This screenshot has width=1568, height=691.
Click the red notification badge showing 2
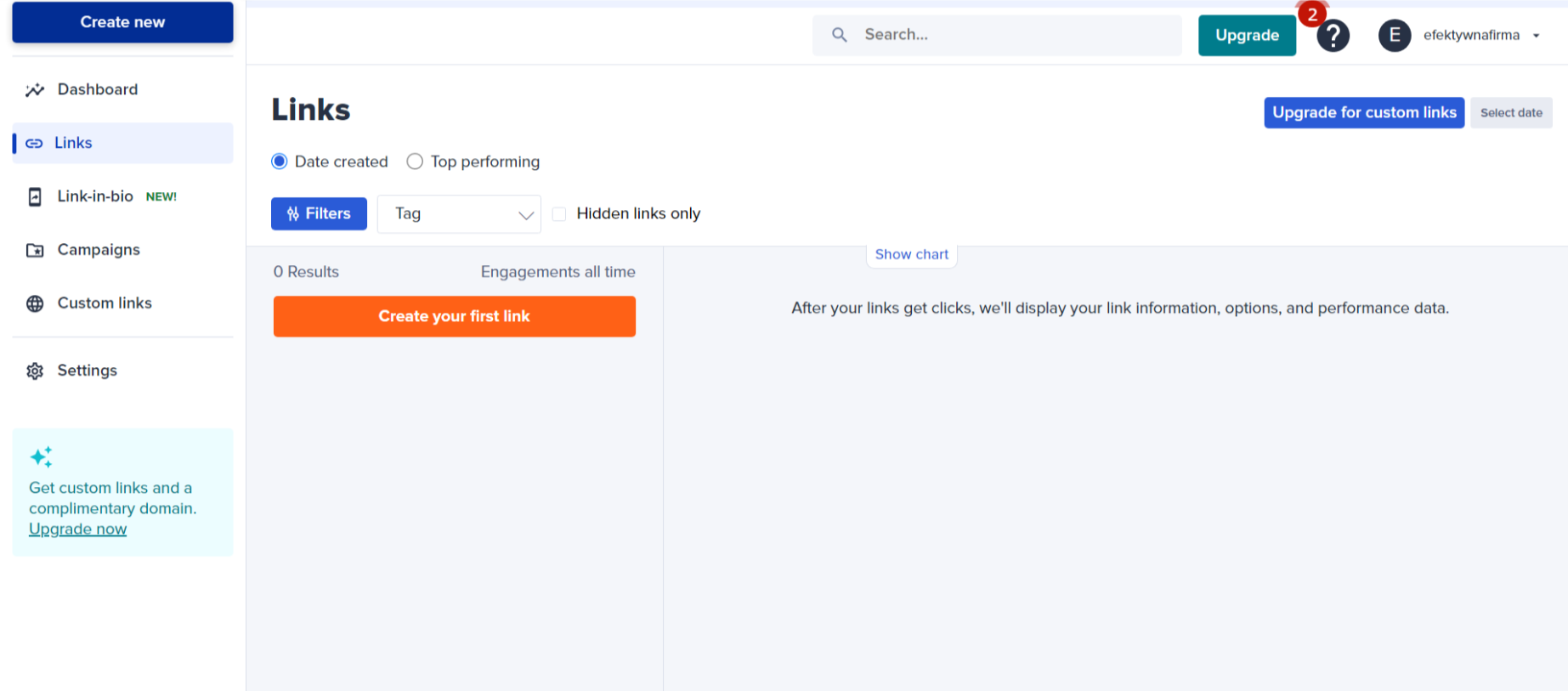[x=1312, y=14]
